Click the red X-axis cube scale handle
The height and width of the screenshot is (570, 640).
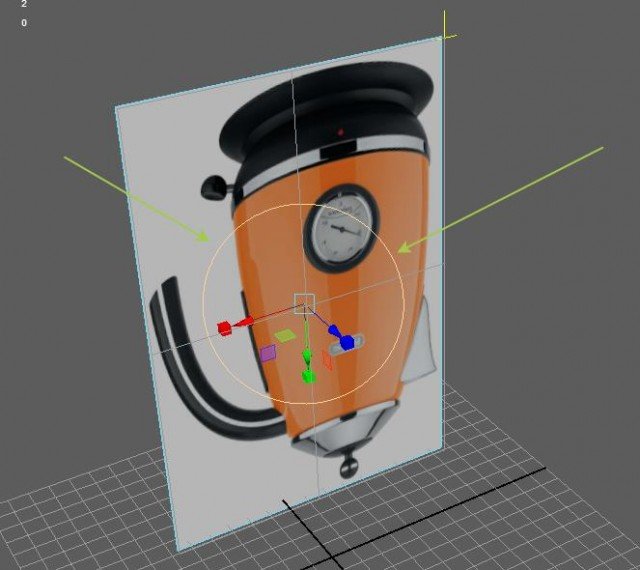[224, 328]
